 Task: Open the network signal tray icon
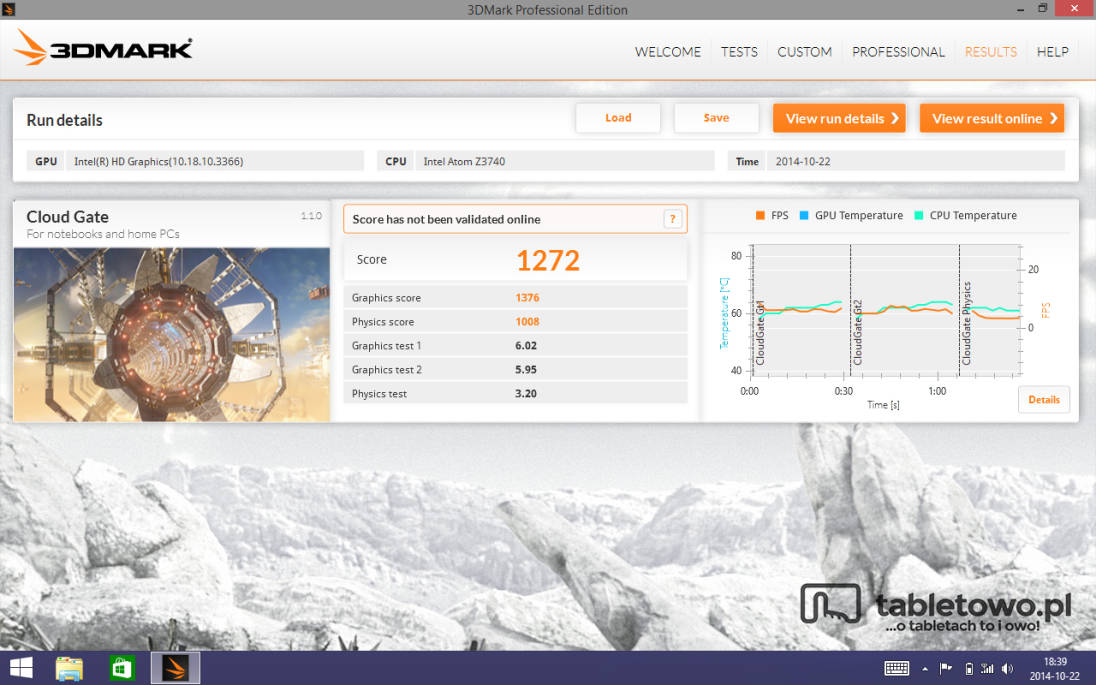[x=987, y=669]
